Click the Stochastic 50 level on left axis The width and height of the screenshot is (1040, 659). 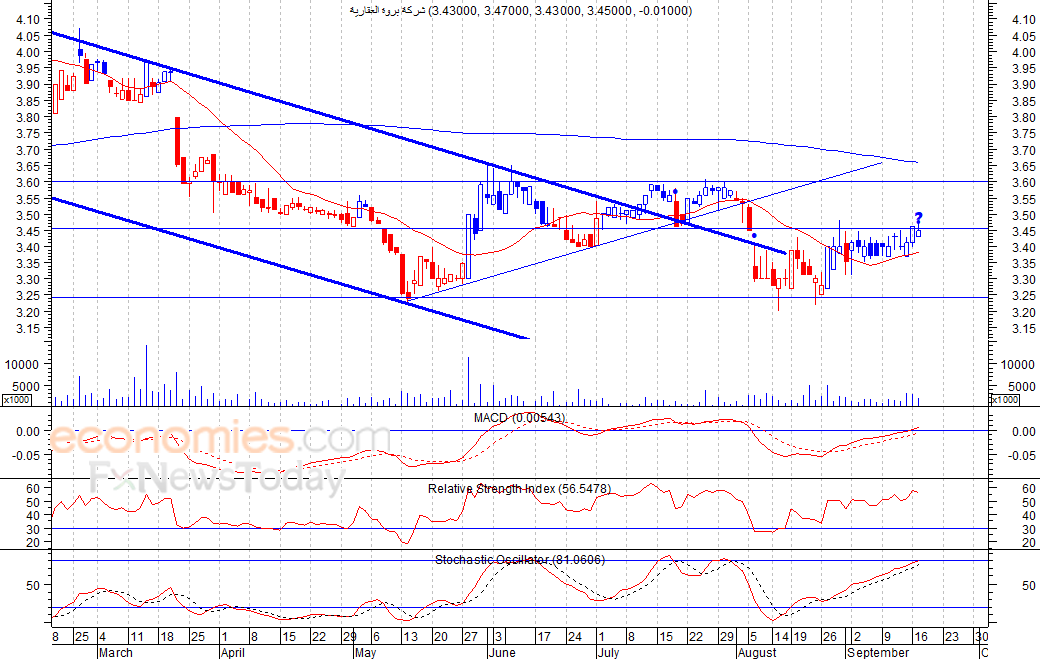[33, 585]
